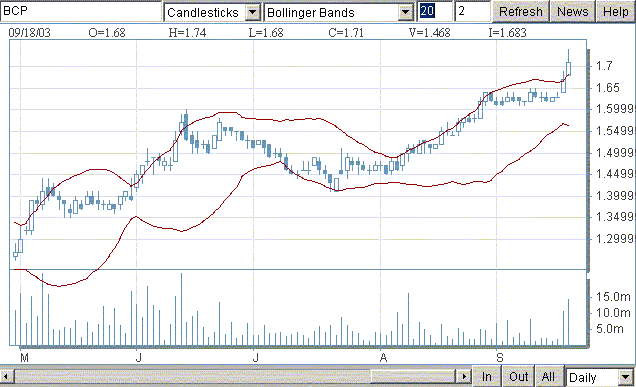Image resolution: width=636 pixels, height=387 pixels.
Task: Click the A month label on time axis
Action: [x=383, y=358]
